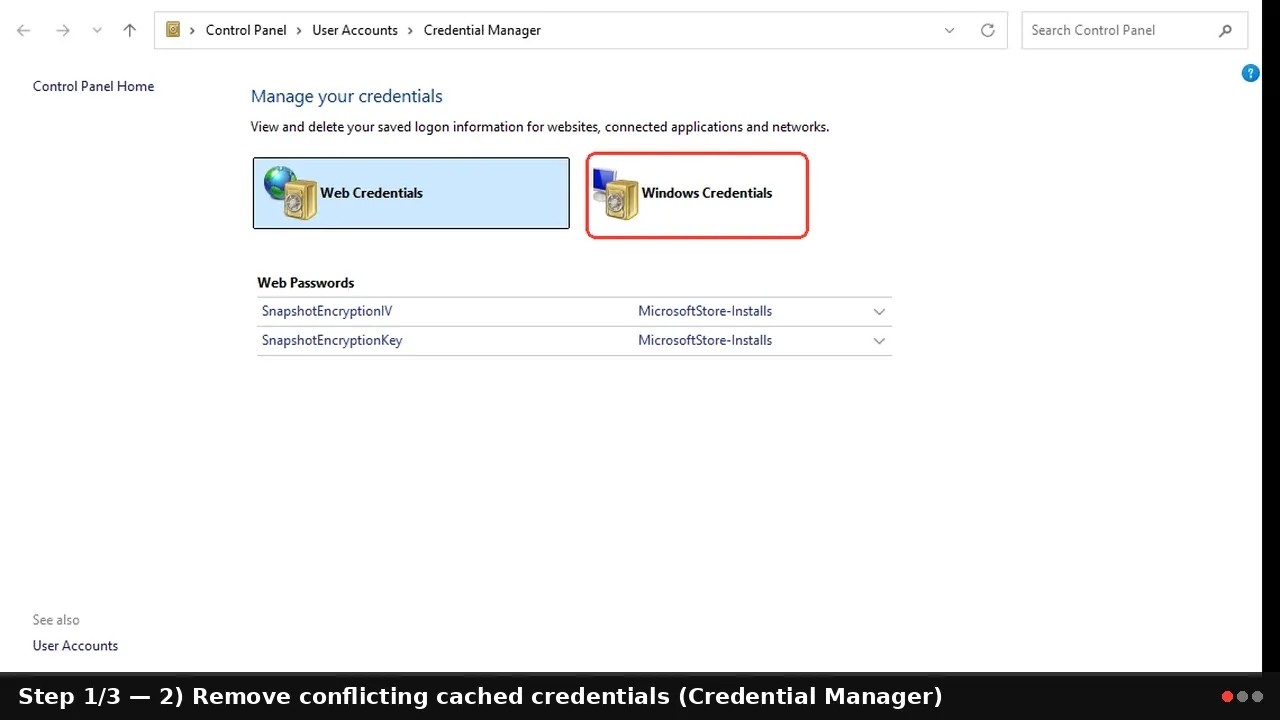This screenshot has width=1280, height=720.
Task: Go back with the left arrow
Action: (24, 30)
